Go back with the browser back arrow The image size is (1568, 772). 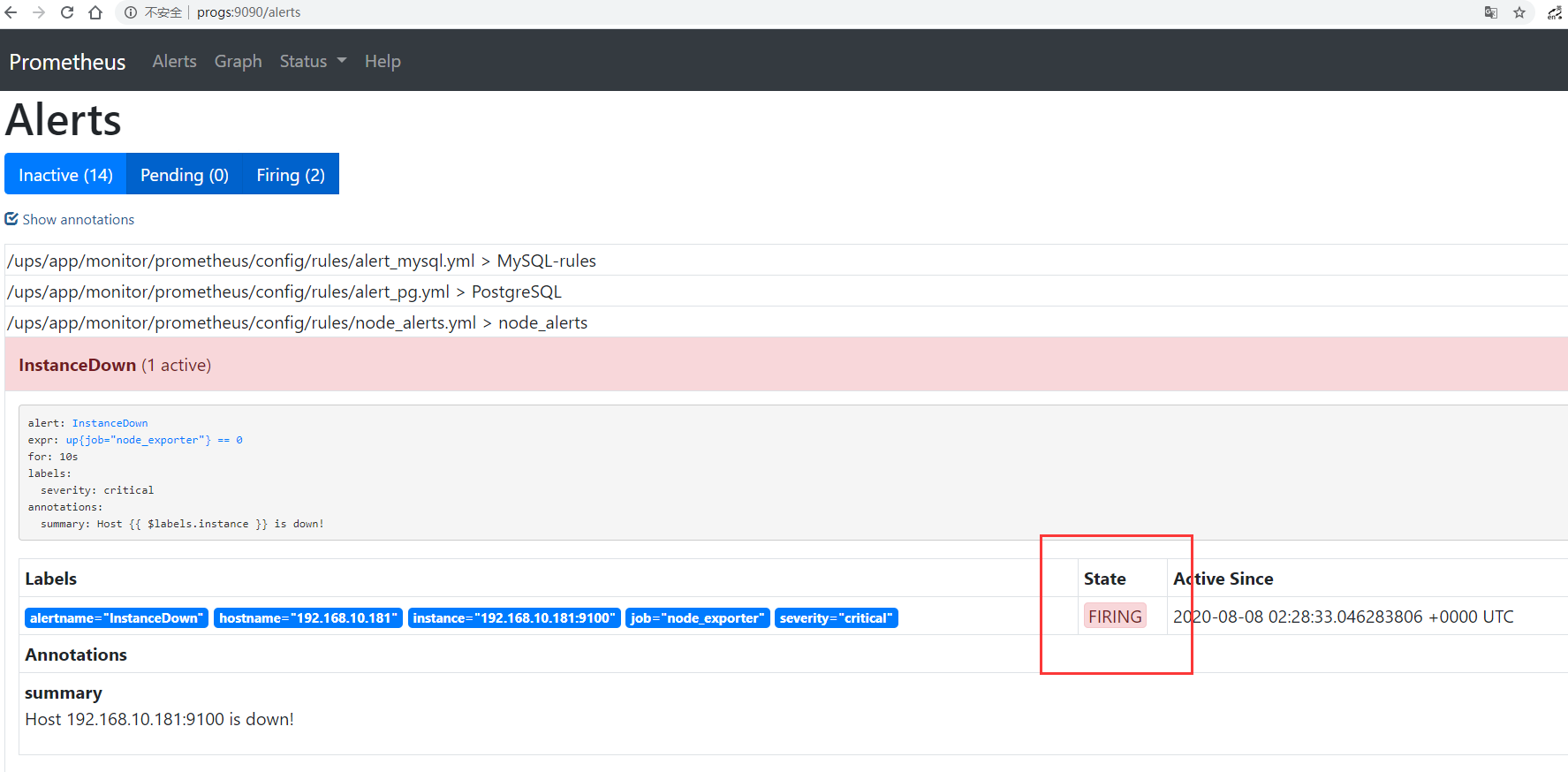pos(11,12)
